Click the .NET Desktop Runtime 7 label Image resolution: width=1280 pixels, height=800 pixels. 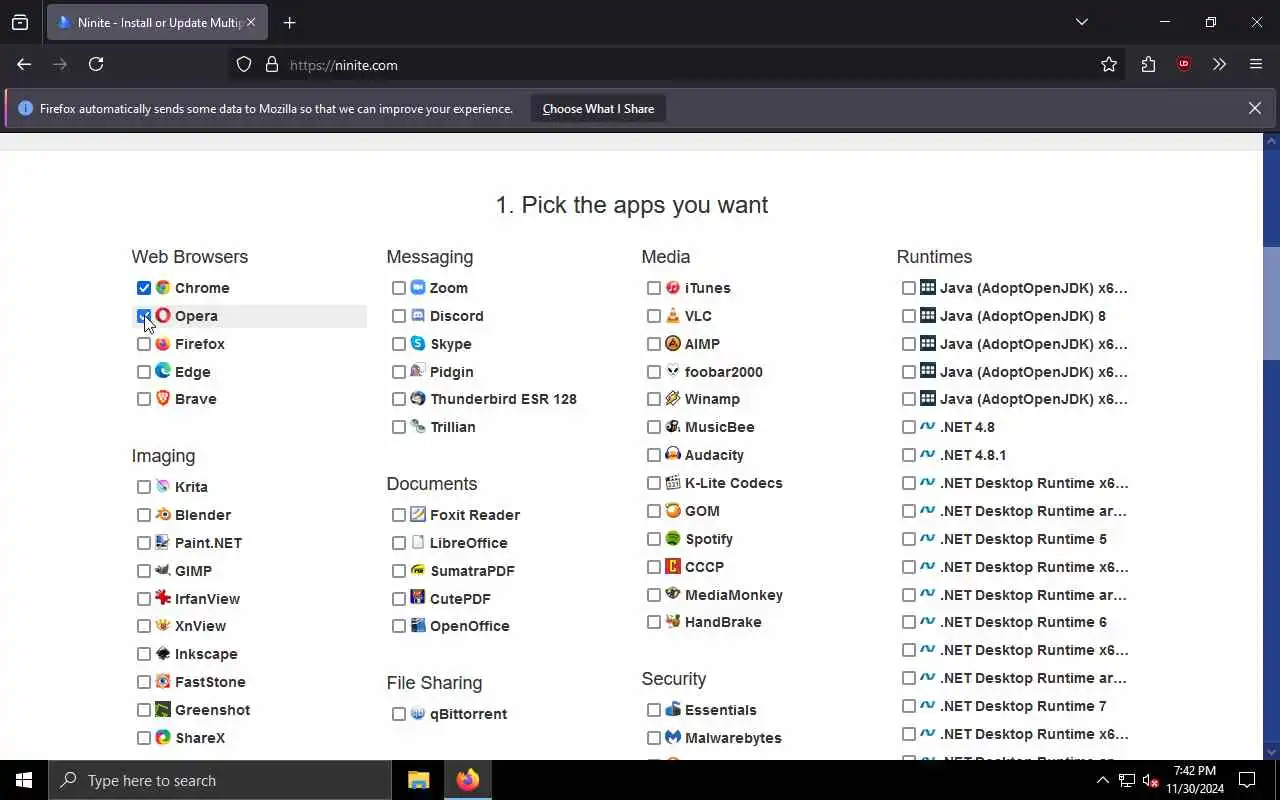click(1023, 706)
